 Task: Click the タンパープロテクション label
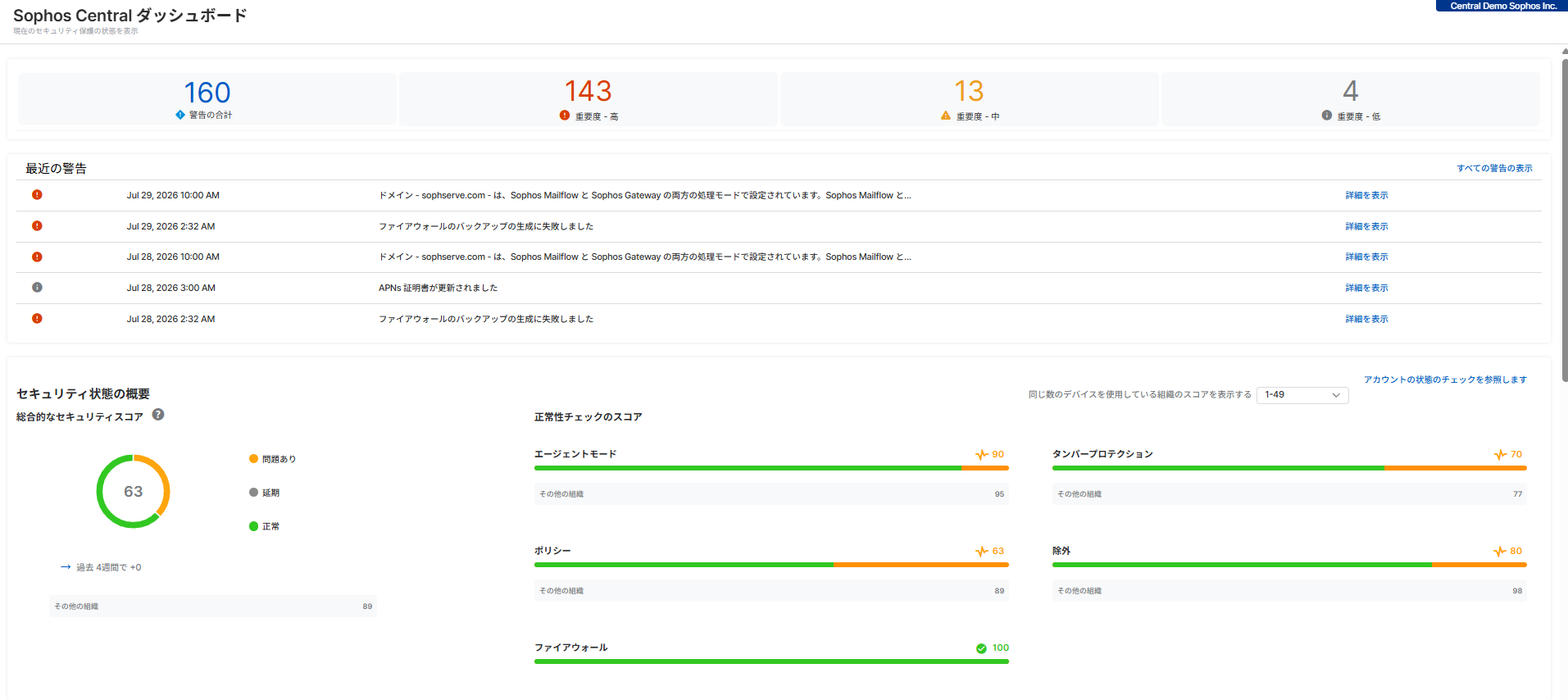point(1102,454)
